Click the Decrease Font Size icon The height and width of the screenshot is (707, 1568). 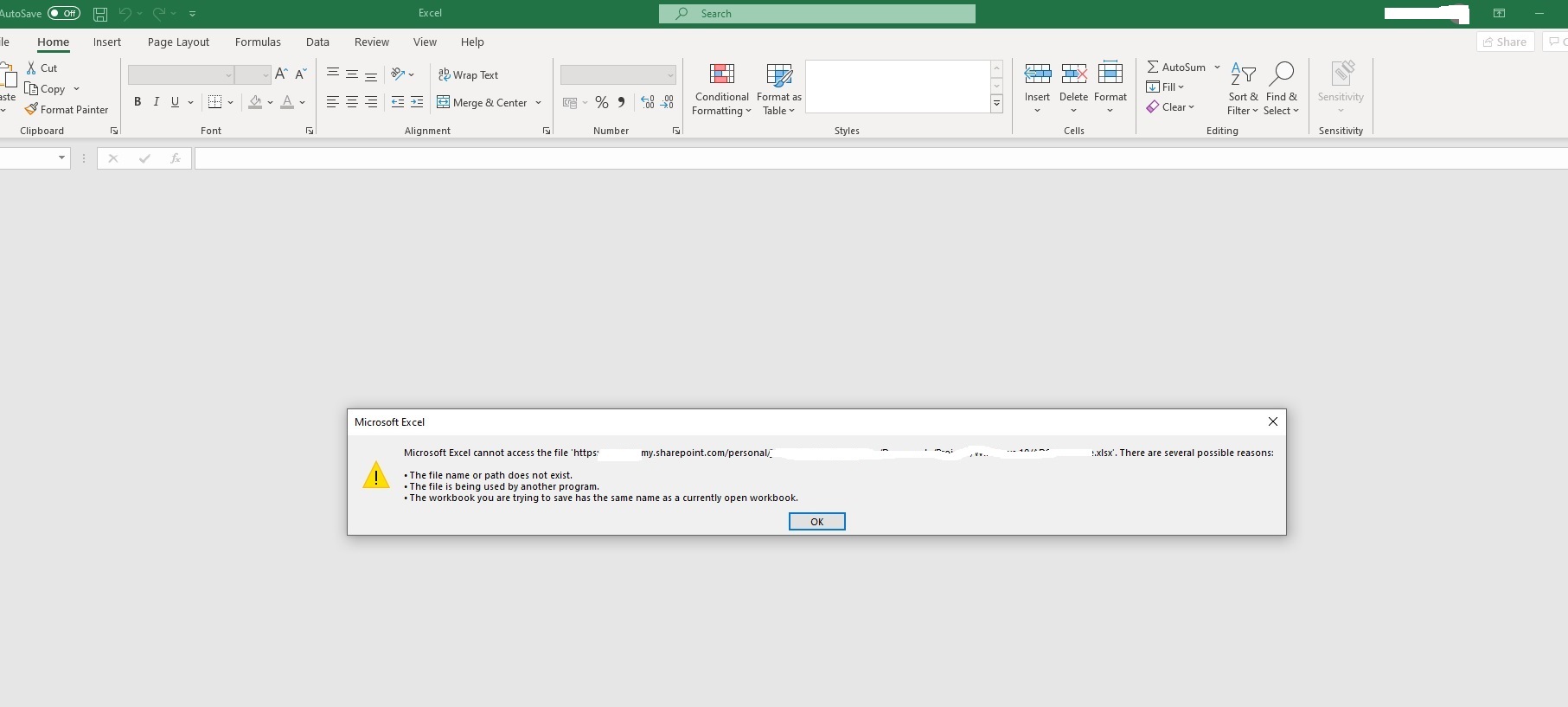tap(301, 74)
